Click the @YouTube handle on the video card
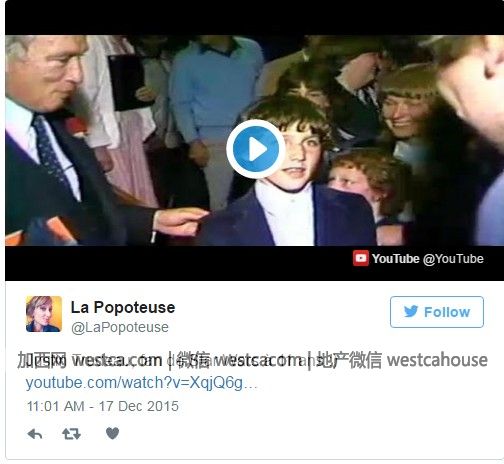The image size is (504, 464). click(453, 259)
